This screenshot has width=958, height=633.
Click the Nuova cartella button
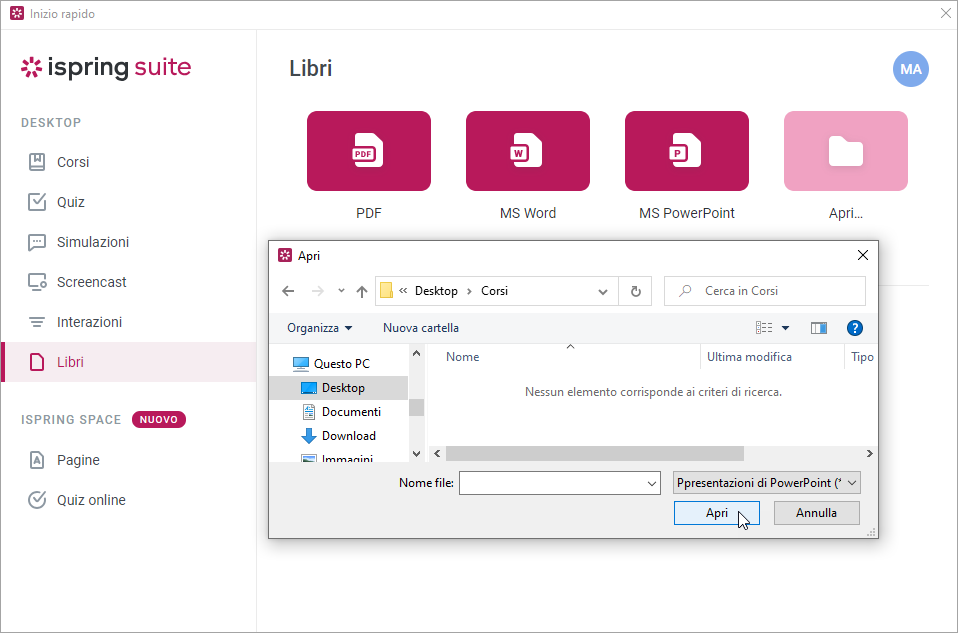421,328
